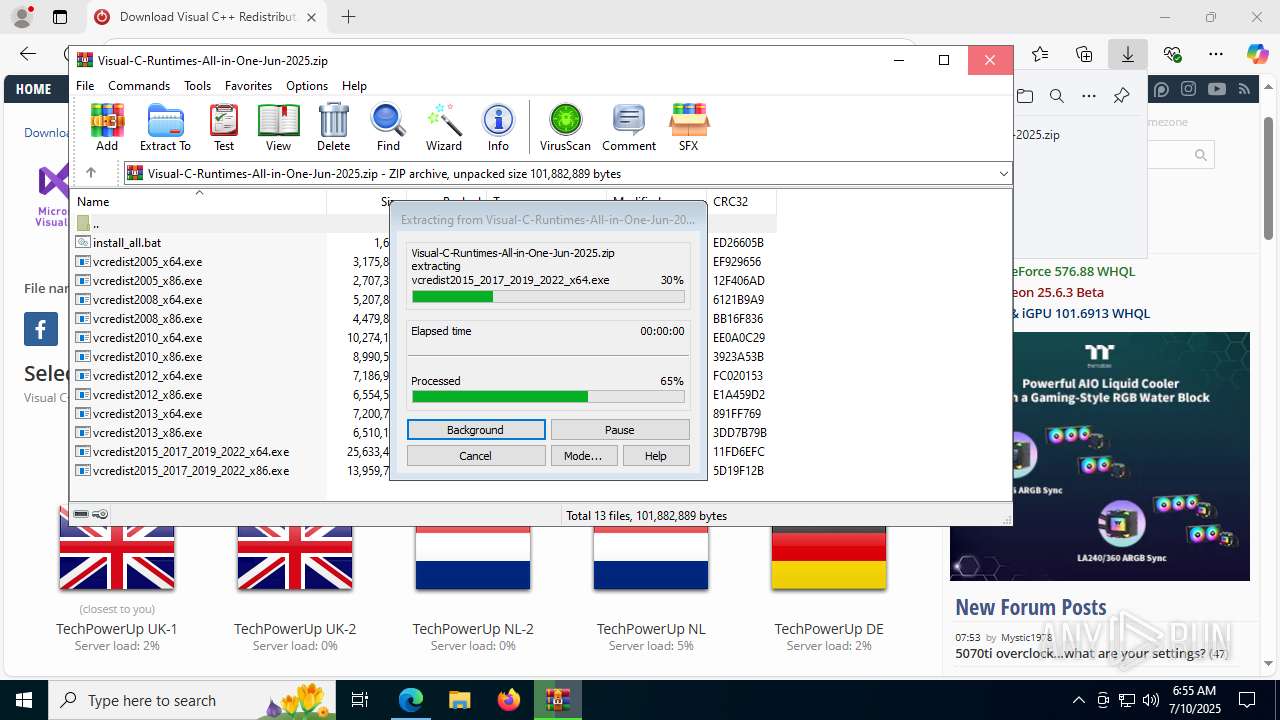Click the Find magnifier toolbar icon

point(388,127)
